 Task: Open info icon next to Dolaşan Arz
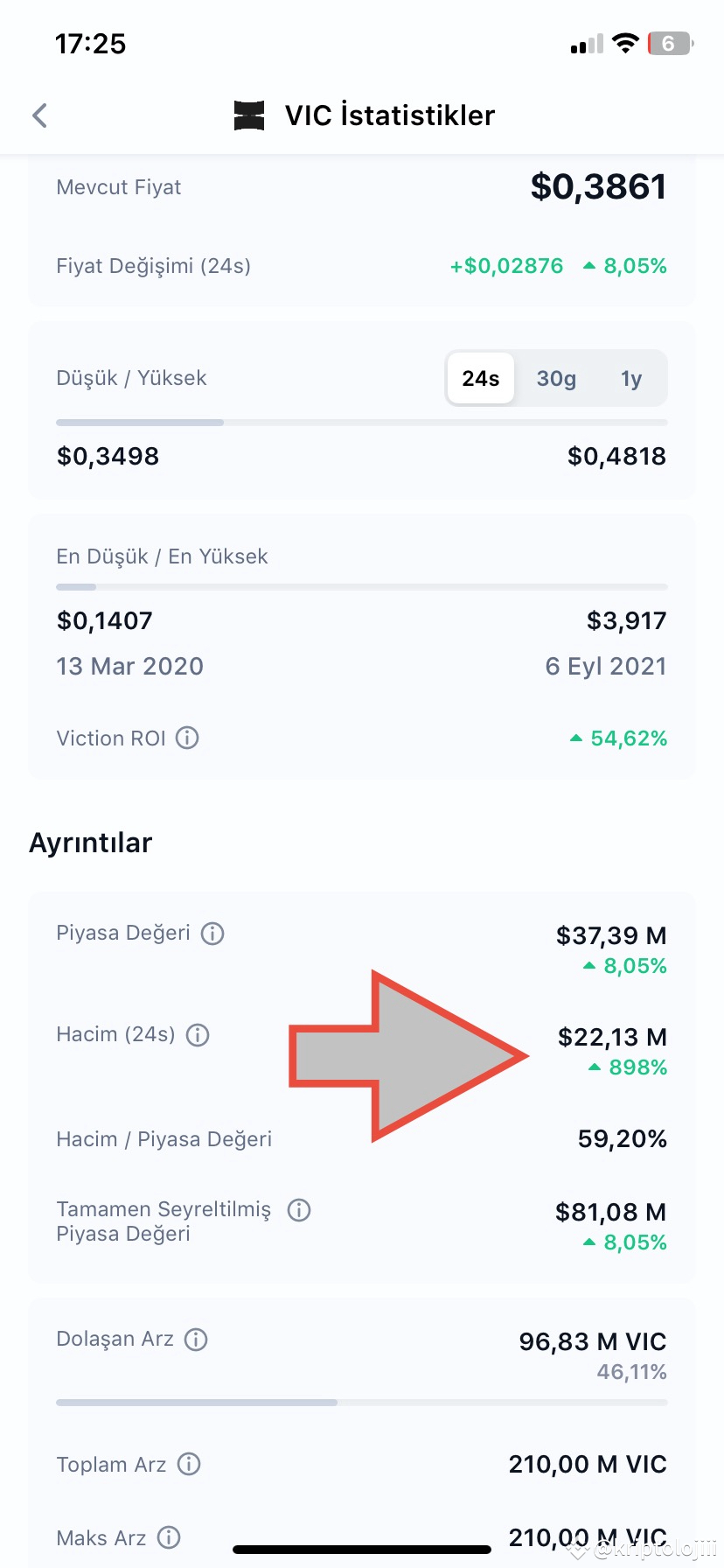196,1340
